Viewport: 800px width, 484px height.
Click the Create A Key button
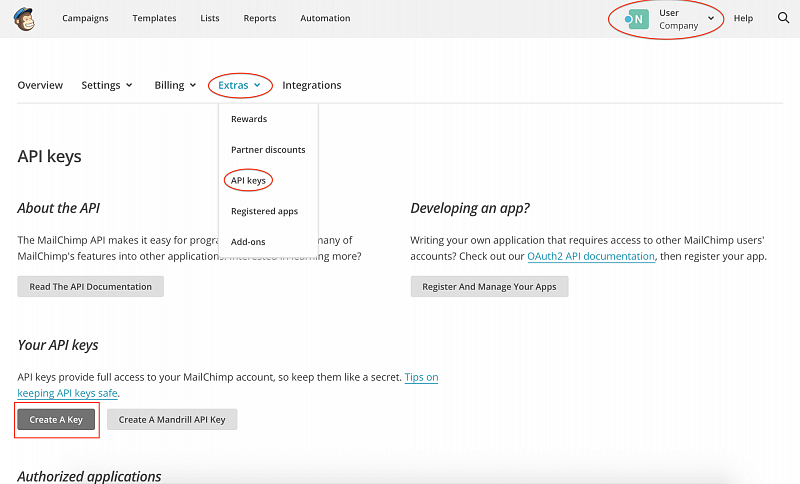click(56, 419)
